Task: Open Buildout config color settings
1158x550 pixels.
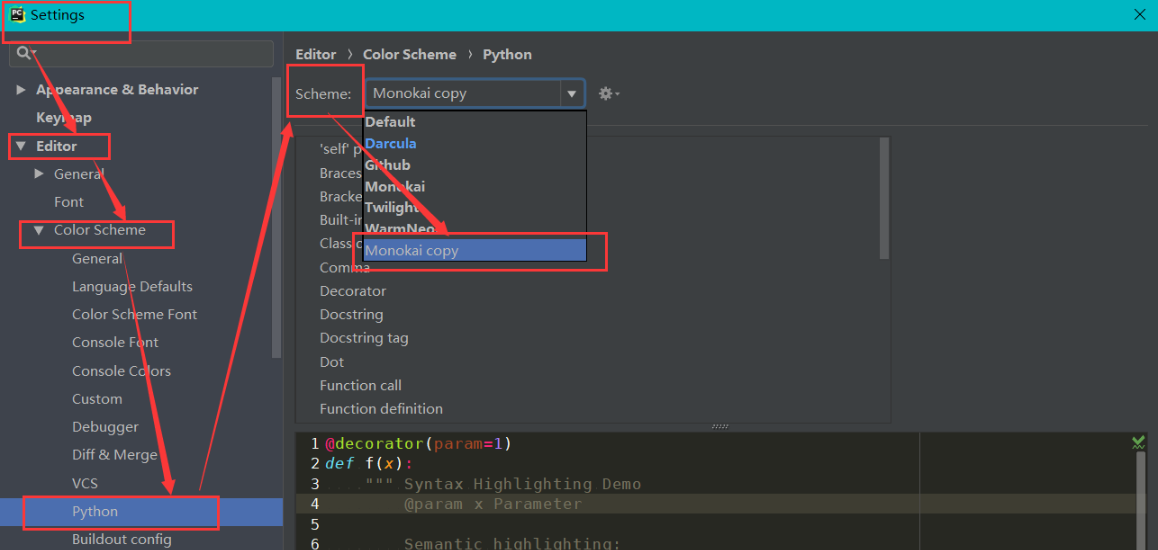Action: coord(122,540)
